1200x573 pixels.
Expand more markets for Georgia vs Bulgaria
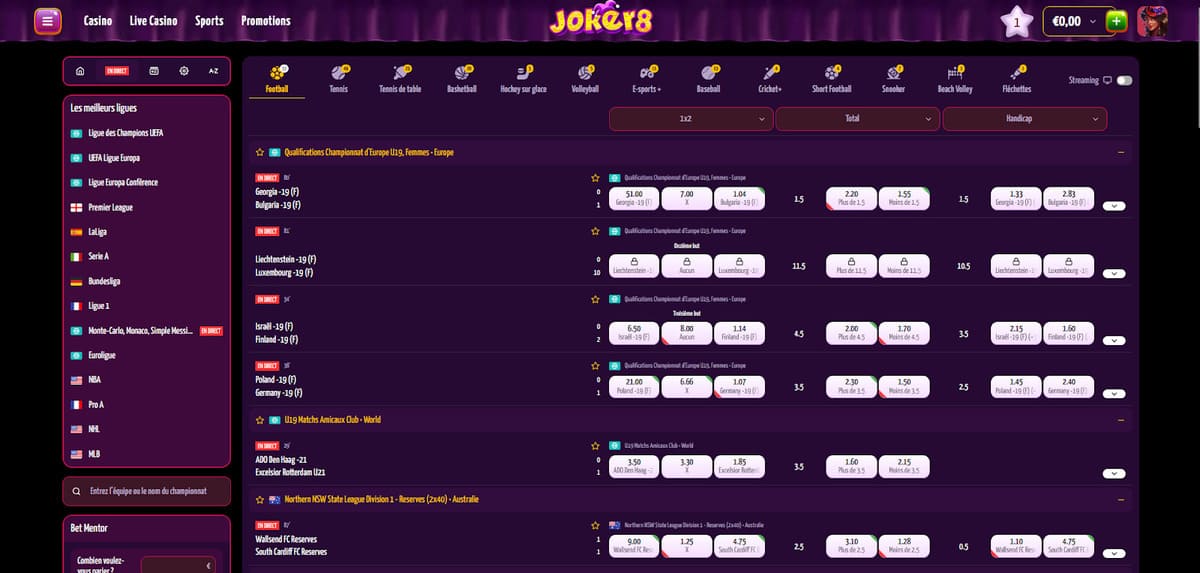[x=1114, y=206]
